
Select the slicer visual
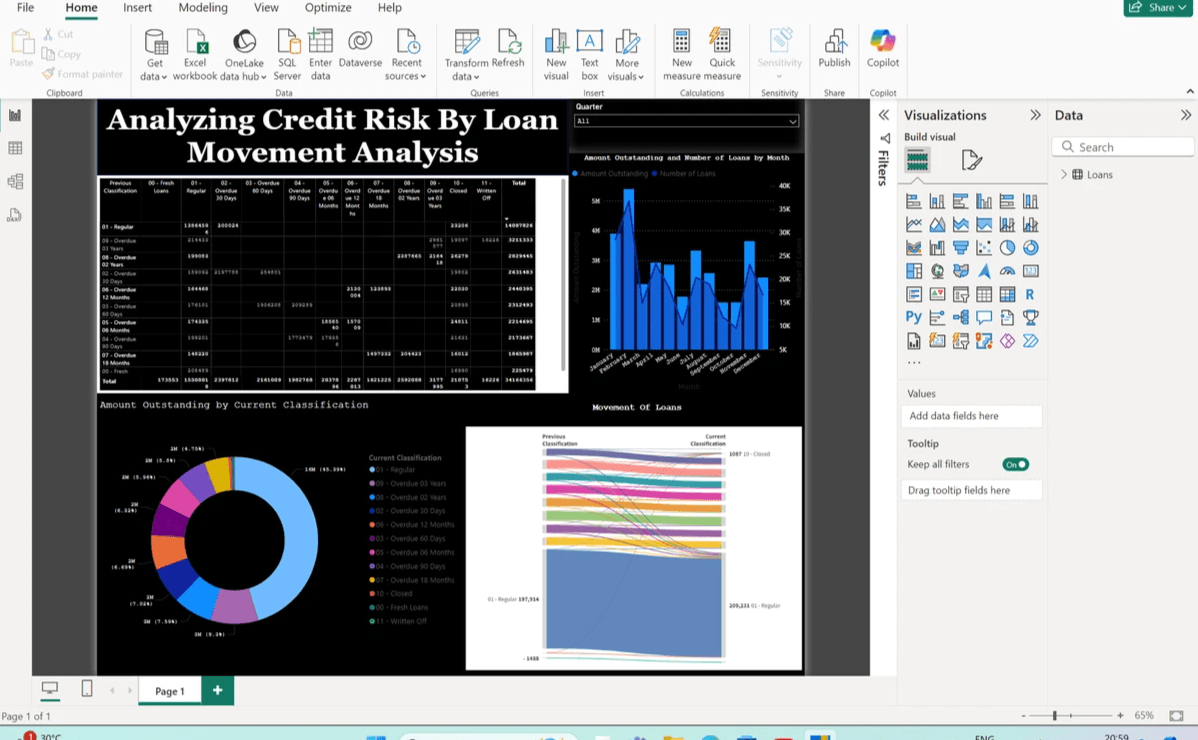pos(961,295)
